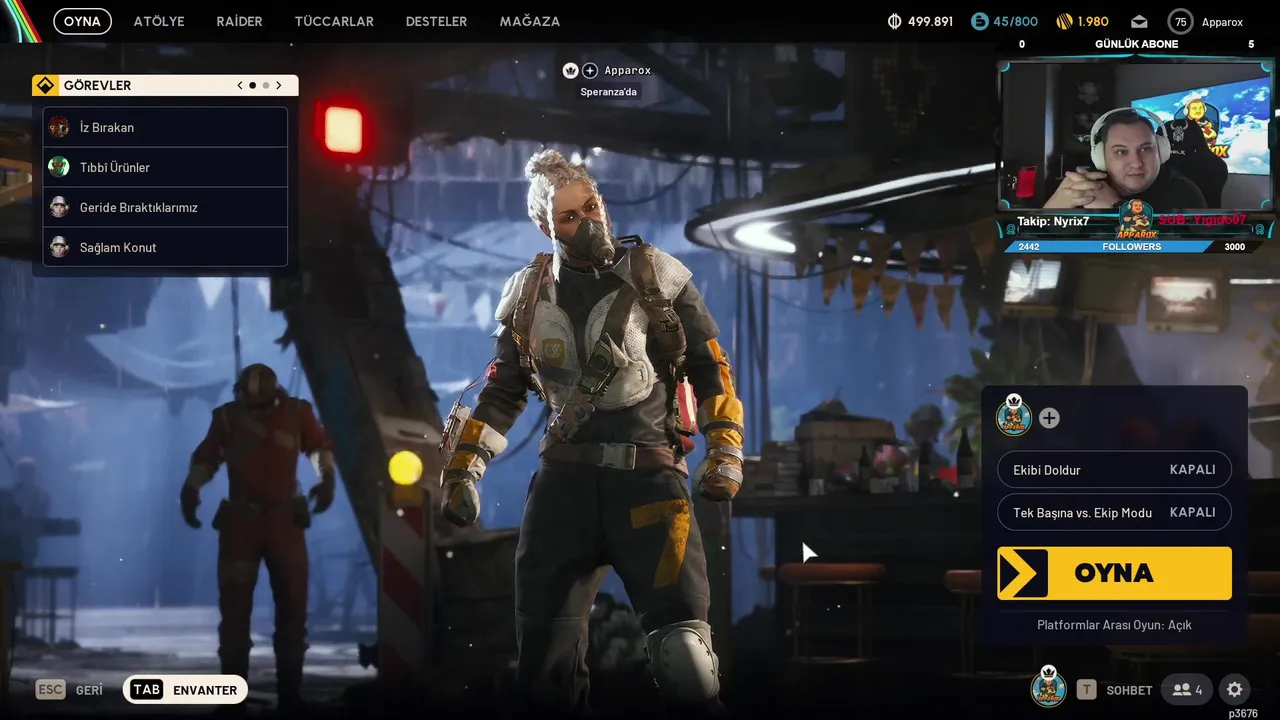The image size is (1280, 720).
Task: Click the Takip: Nyrix7 follower text
Action: pyautogui.click(x=1054, y=221)
